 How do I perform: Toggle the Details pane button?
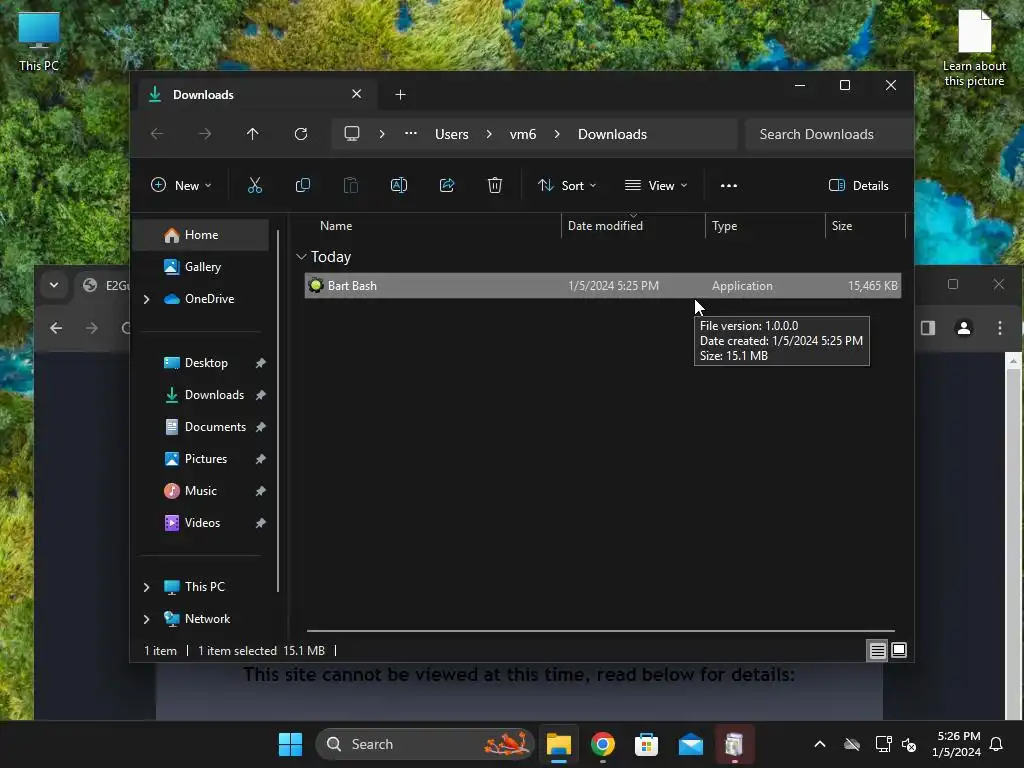click(x=859, y=185)
